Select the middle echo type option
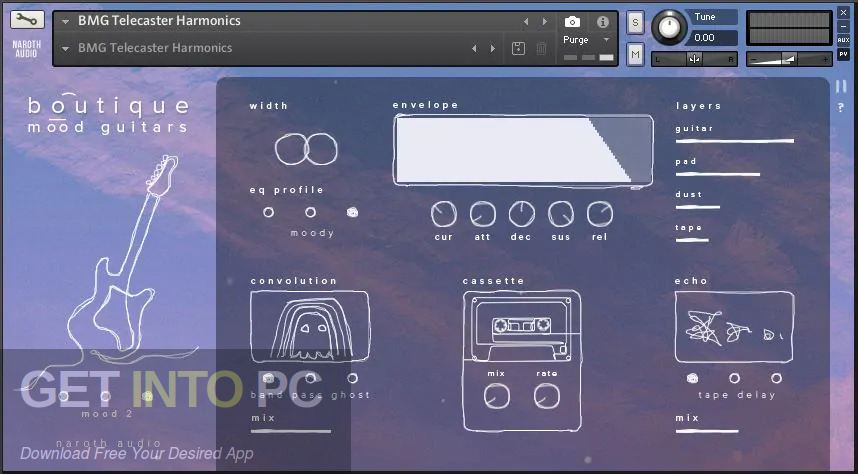This screenshot has width=858, height=474. (x=734, y=378)
